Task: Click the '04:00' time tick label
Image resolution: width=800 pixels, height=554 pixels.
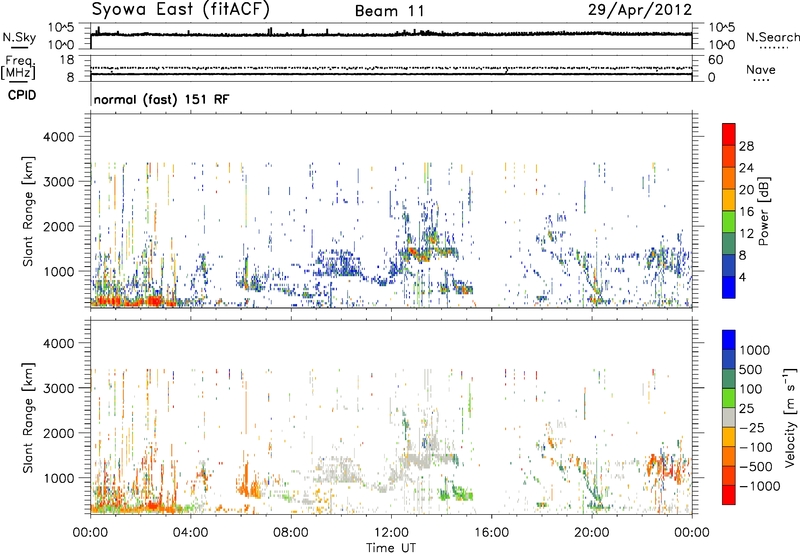Action: coord(190,533)
